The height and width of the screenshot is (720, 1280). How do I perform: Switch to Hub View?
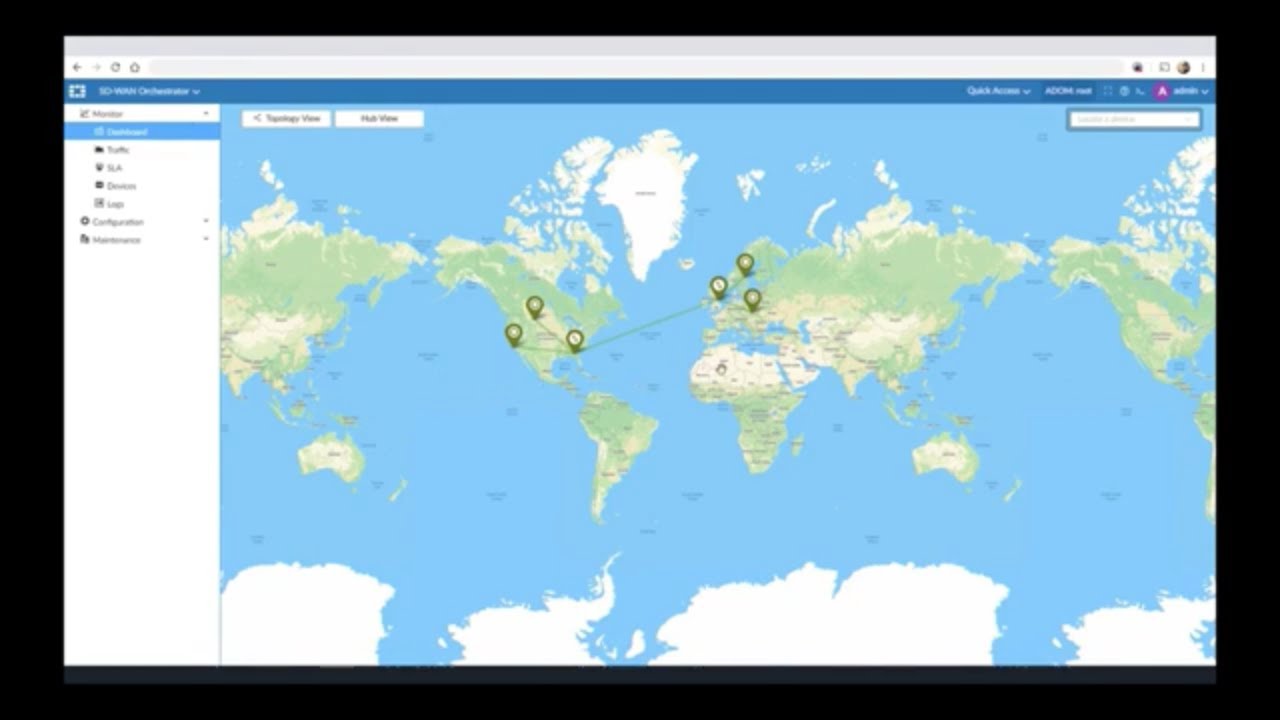pos(379,118)
